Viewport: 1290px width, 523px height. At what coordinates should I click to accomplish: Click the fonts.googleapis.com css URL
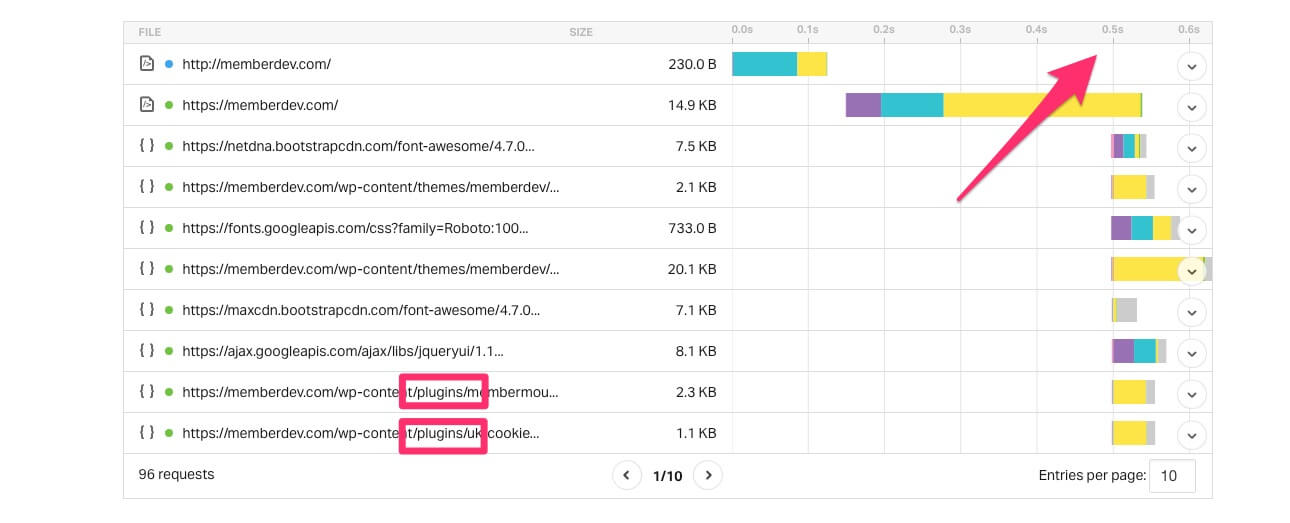pos(355,228)
